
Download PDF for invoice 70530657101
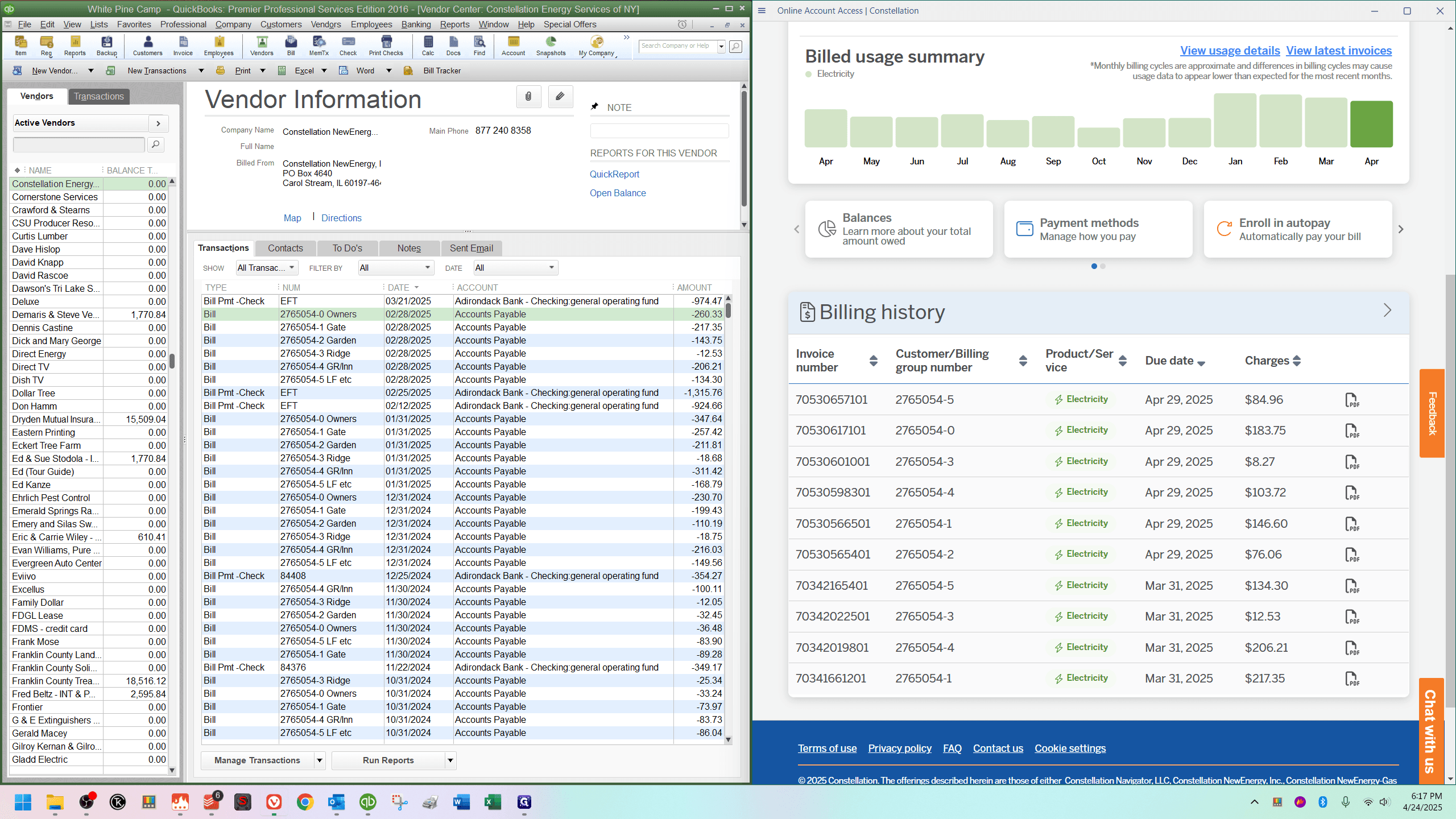tap(1352, 400)
